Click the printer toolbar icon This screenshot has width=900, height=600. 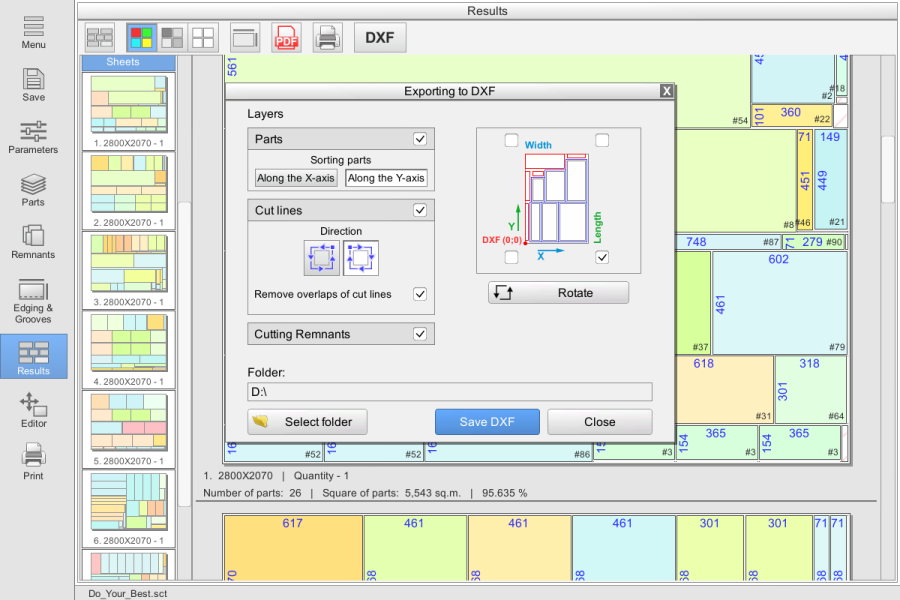click(328, 38)
